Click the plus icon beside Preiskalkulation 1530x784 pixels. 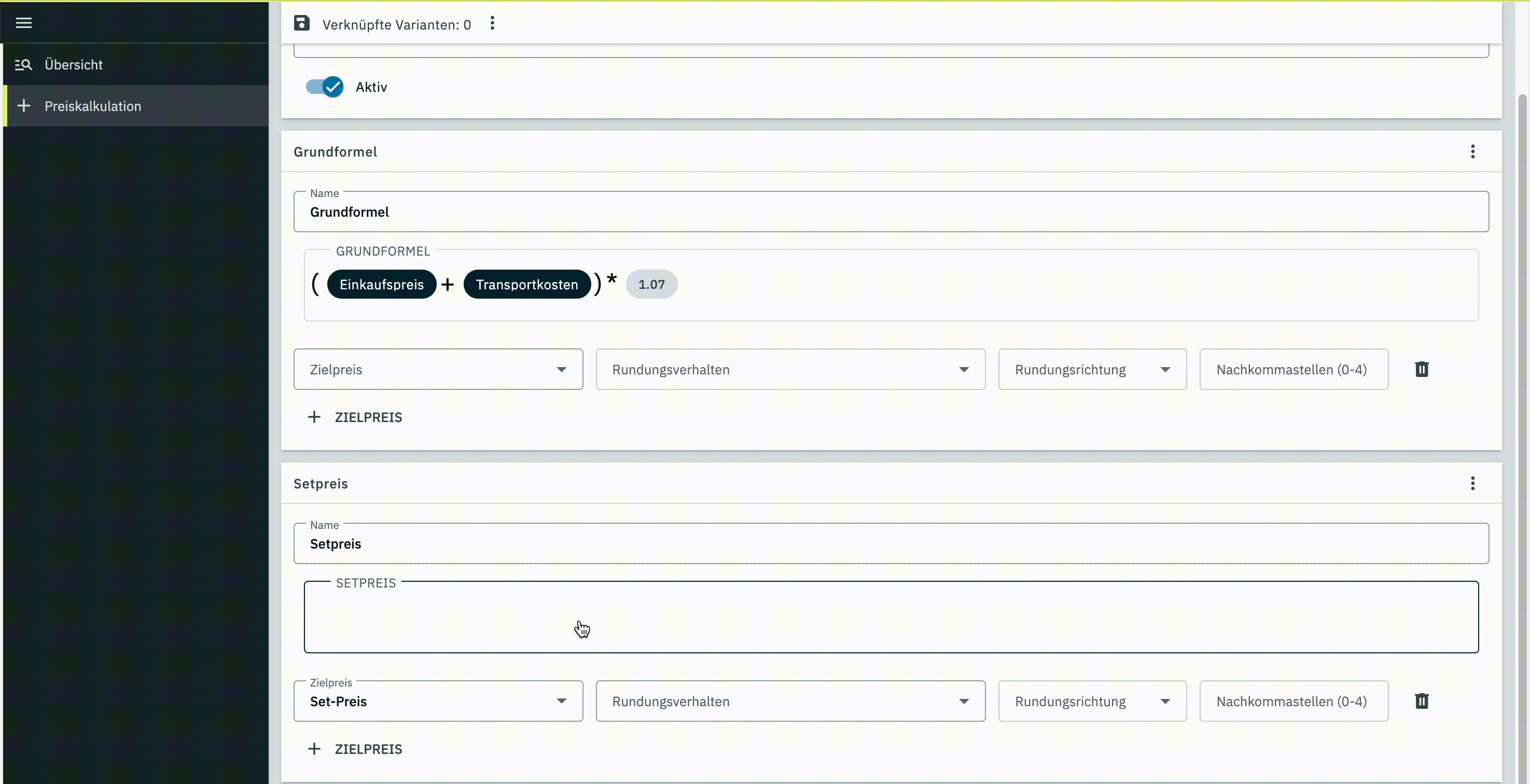[23, 106]
